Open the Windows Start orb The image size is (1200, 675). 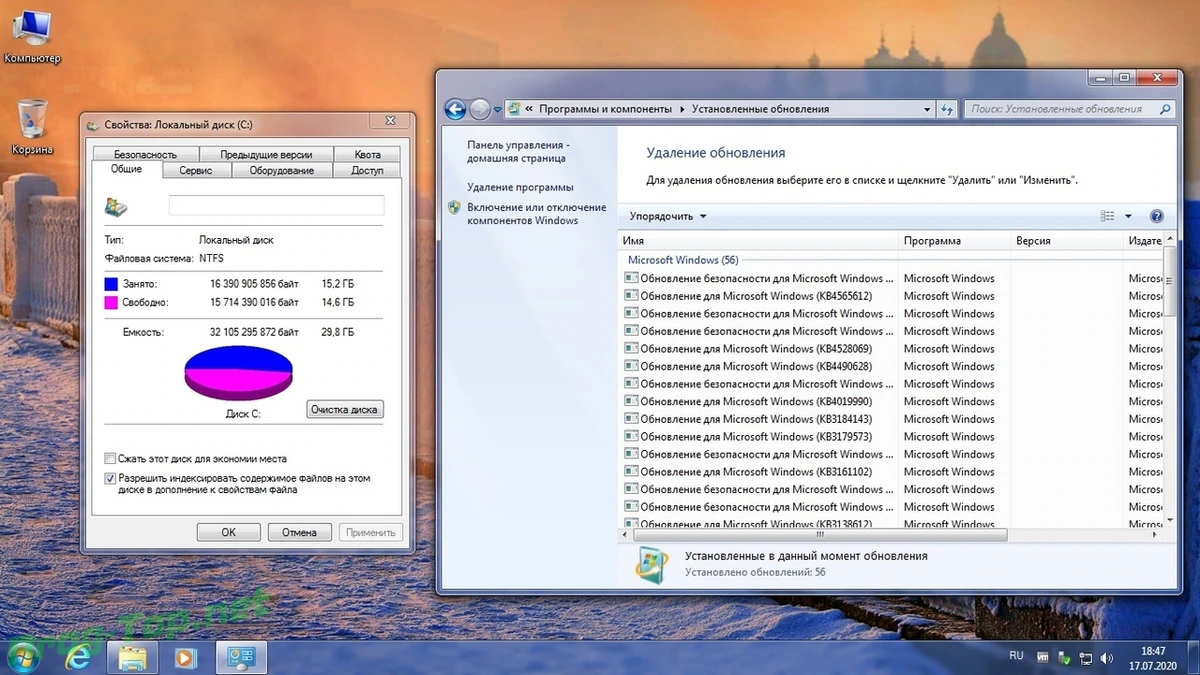22,656
